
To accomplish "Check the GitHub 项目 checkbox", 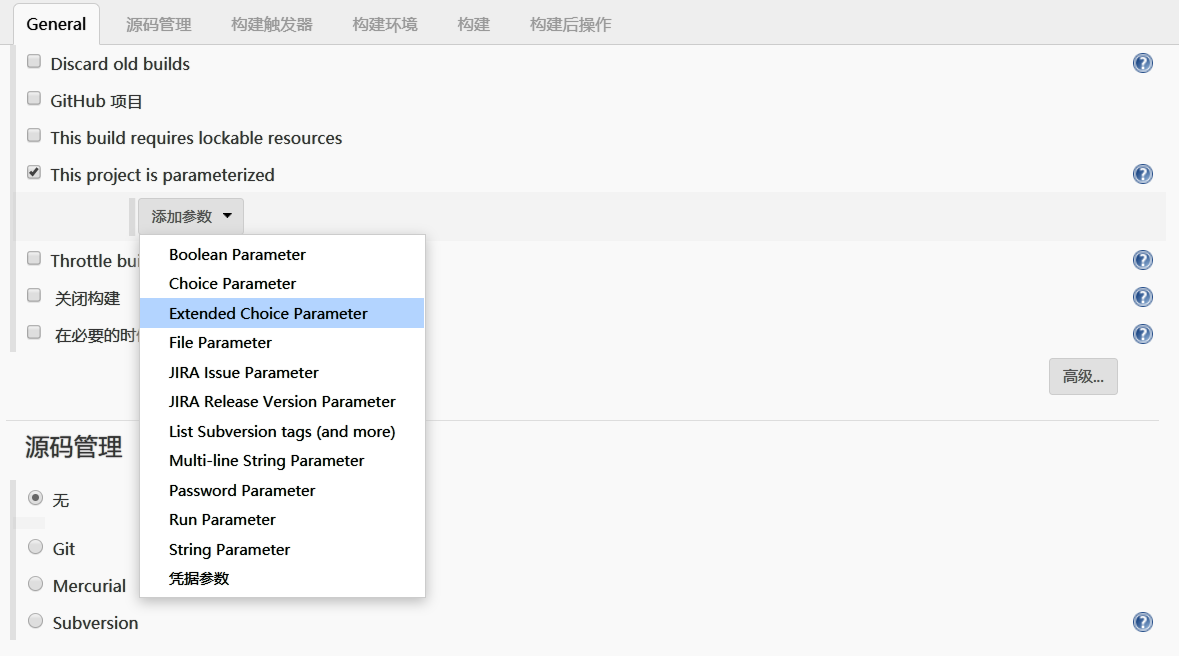I will pos(34,99).
